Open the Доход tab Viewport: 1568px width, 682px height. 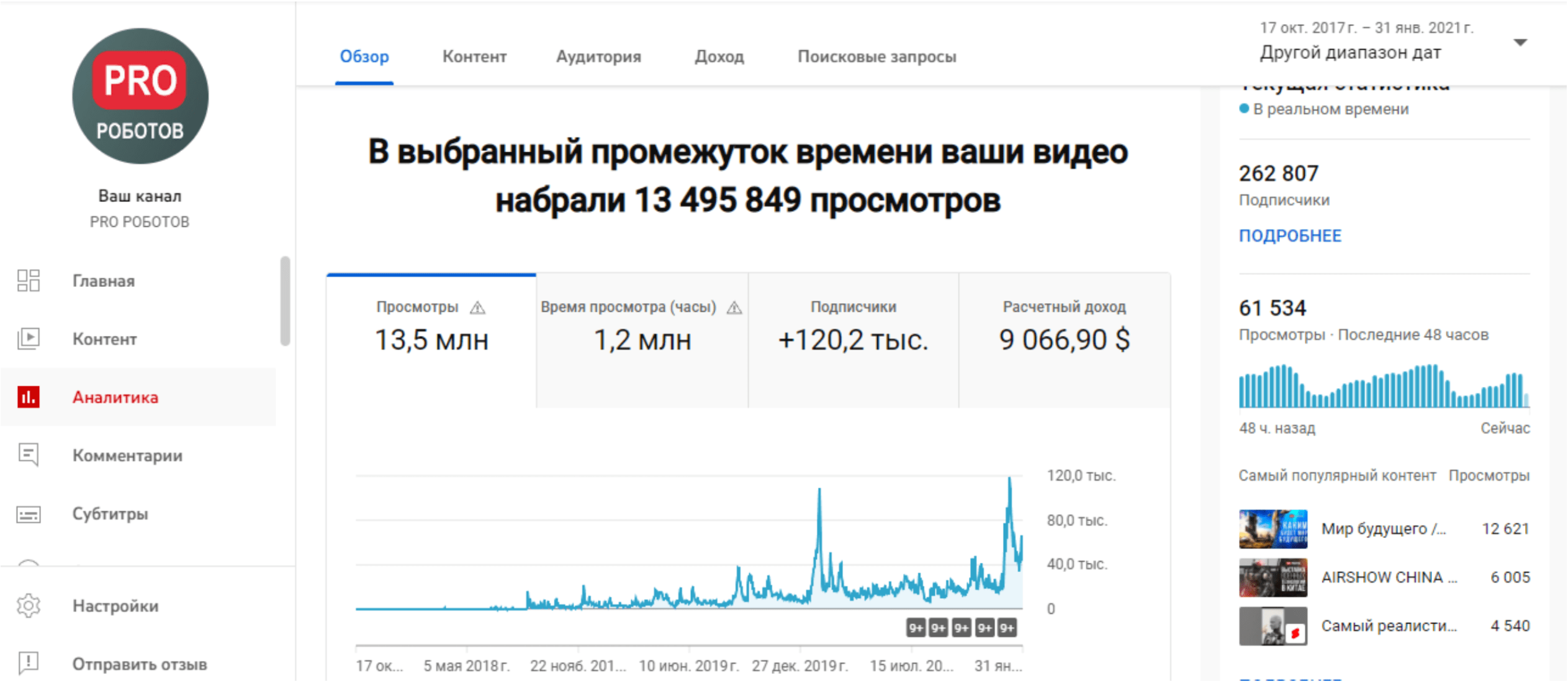tap(719, 57)
